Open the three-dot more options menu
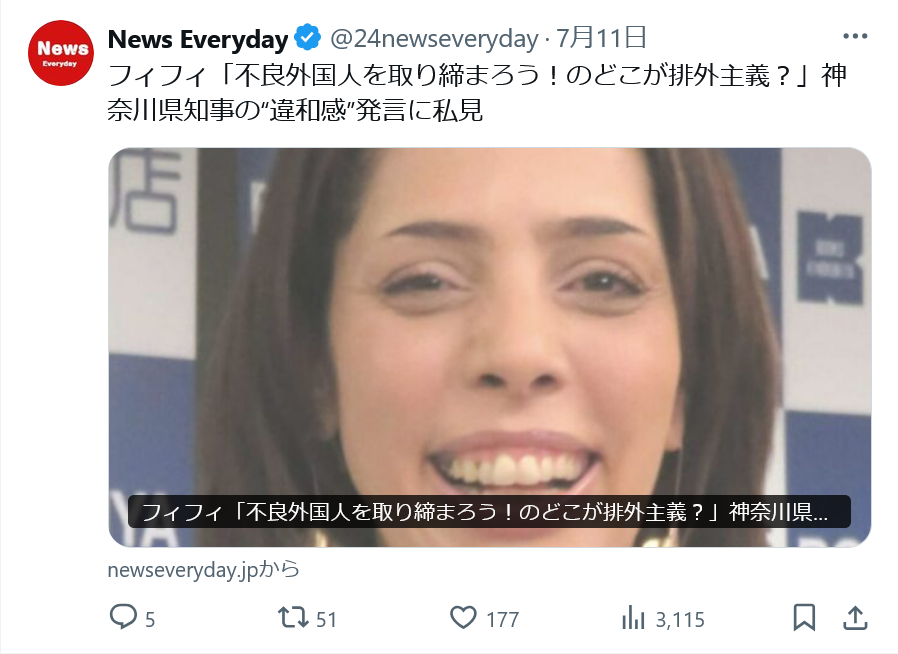This screenshot has height=654, width=898. (855, 36)
